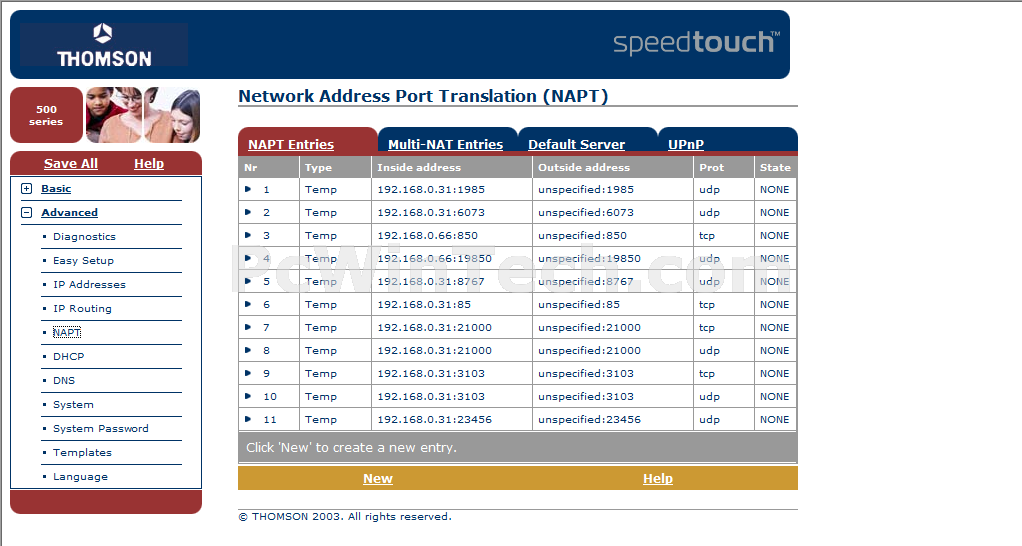This screenshot has width=1022, height=546.
Task: Expand entry 11 arrow for port 23456
Action: pos(248,419)
